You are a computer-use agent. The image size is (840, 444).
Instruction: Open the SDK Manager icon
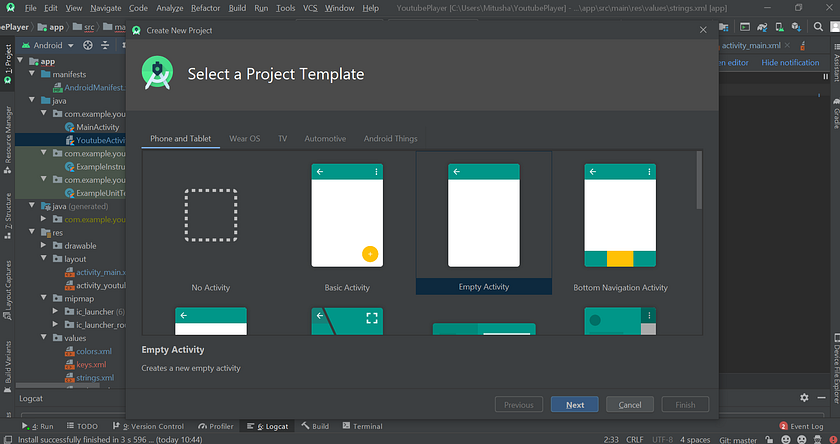coord(797,27)
